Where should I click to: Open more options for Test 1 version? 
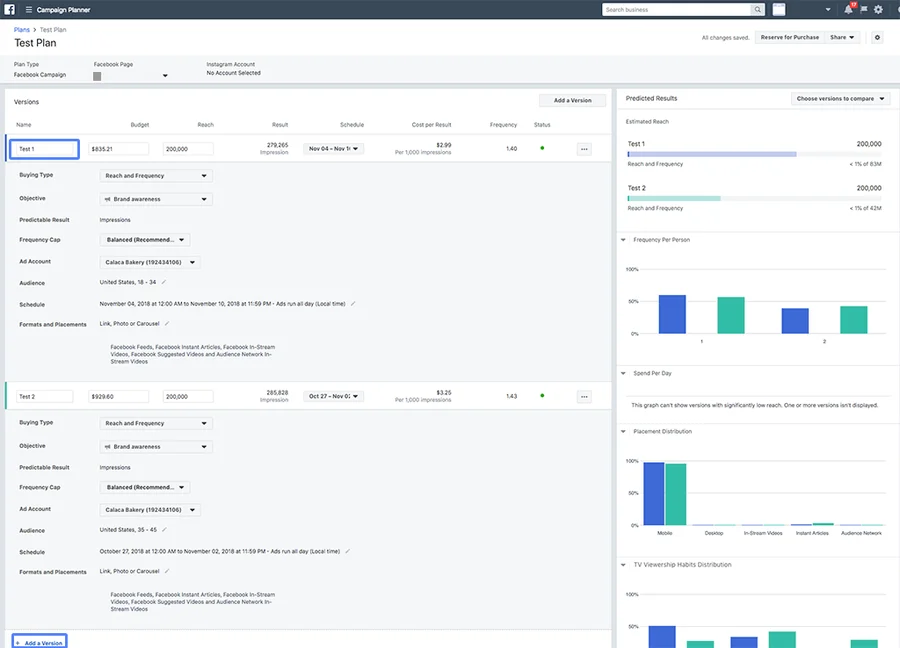tap(584, 149)
